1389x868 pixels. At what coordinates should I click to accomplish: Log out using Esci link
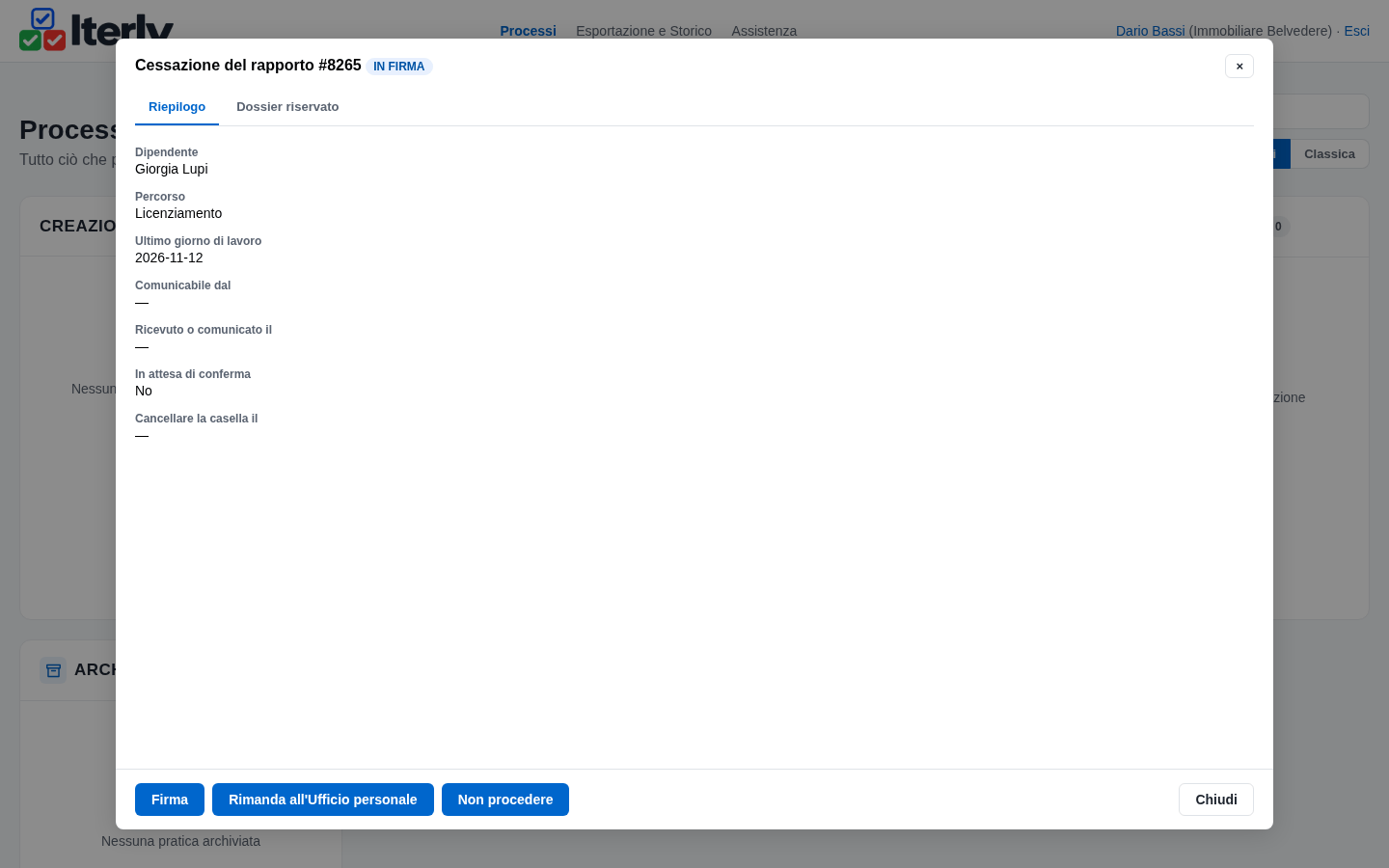pyautogui.click(x=1356, y=31)
